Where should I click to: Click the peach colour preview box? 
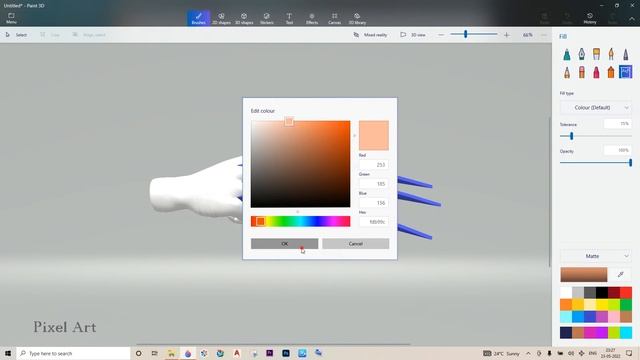coord(373,135)
